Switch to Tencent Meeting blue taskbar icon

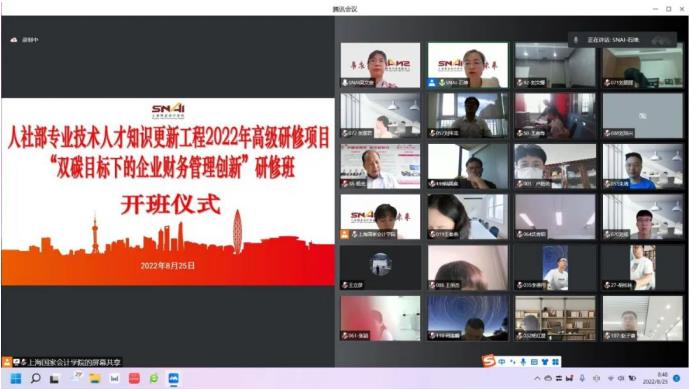(174, 379)
